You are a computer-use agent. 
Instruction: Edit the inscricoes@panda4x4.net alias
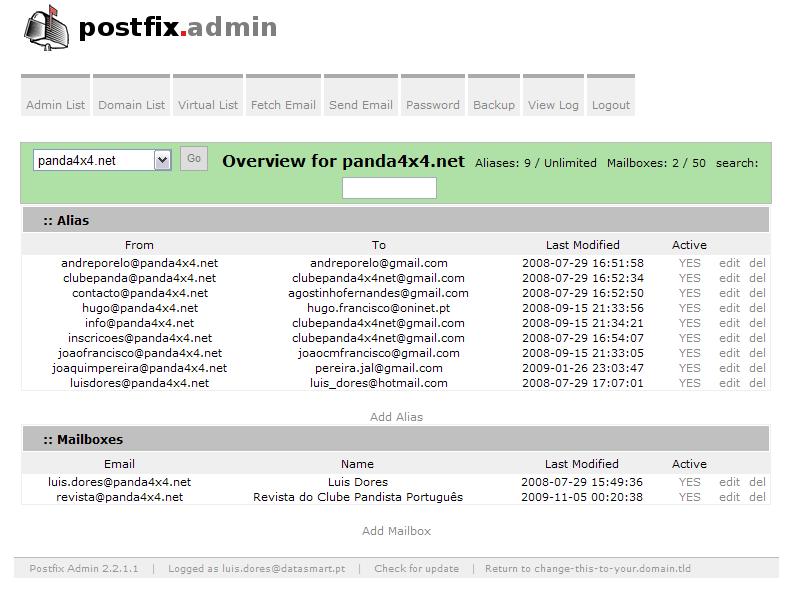click(729, 338)
